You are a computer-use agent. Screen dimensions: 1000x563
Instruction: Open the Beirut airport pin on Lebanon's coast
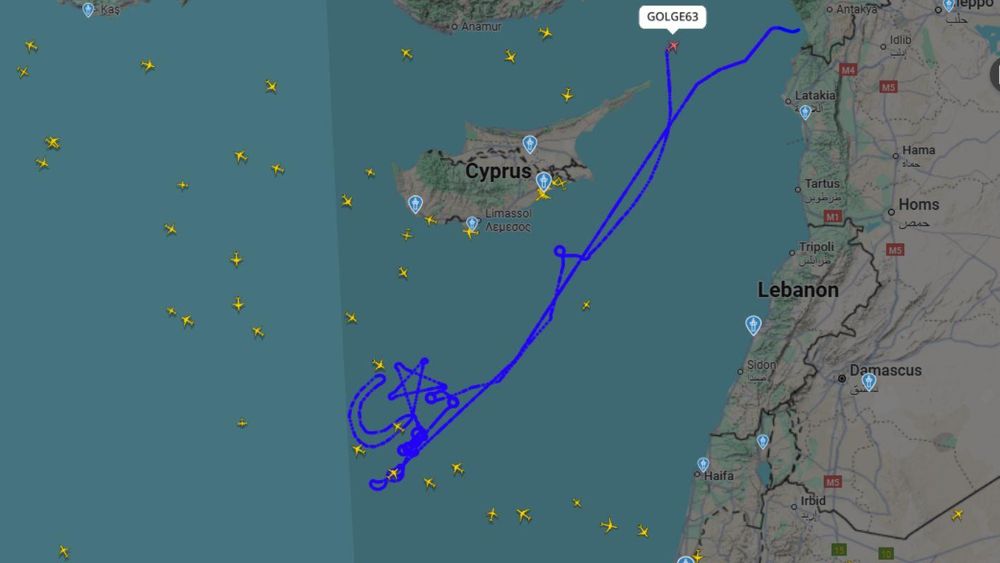pos(753,325)
